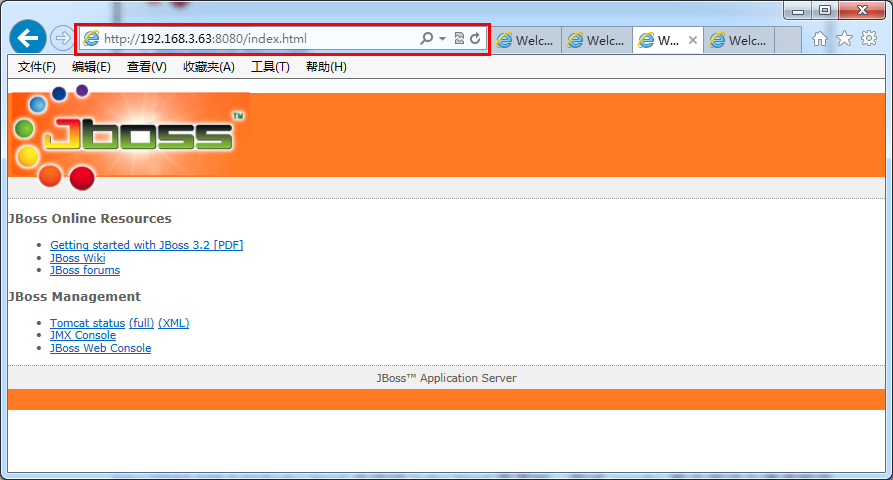Open the JBoss Web Console link
The height and width of the screenshot is (480, 893).
100,348
